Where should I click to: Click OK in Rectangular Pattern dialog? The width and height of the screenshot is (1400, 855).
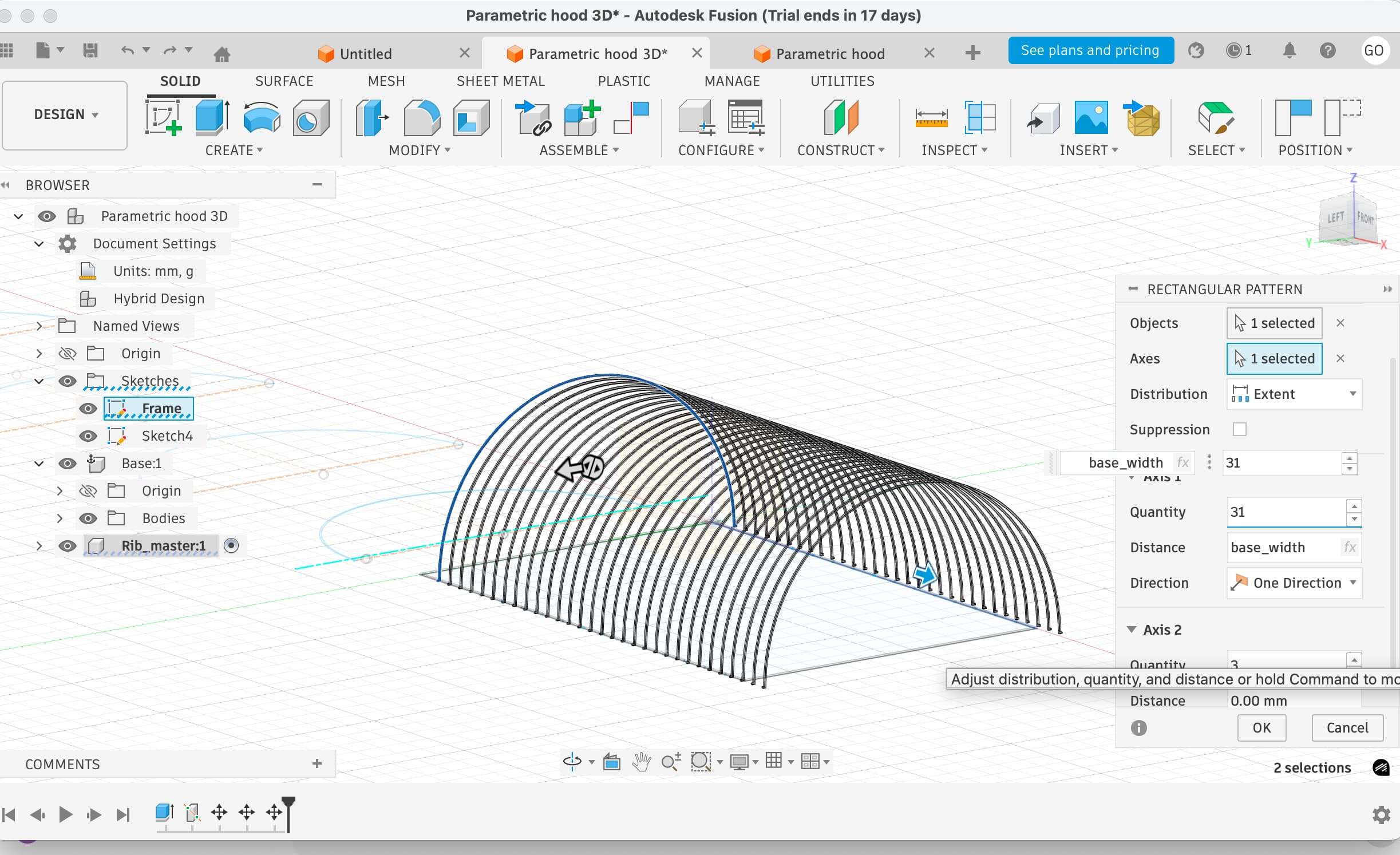(x=1261, y=727)
